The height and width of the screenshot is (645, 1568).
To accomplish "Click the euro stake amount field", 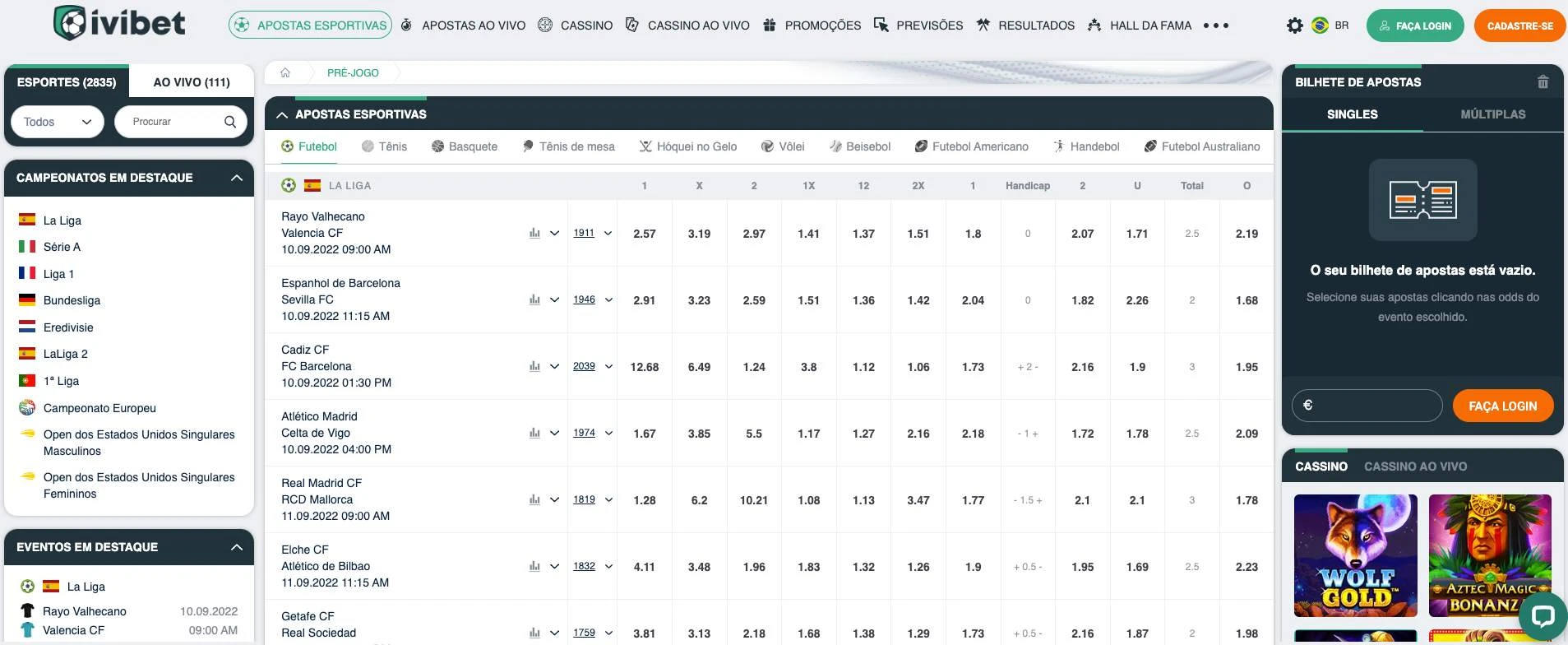I will pyautogui.click(x=1367, y=406).
